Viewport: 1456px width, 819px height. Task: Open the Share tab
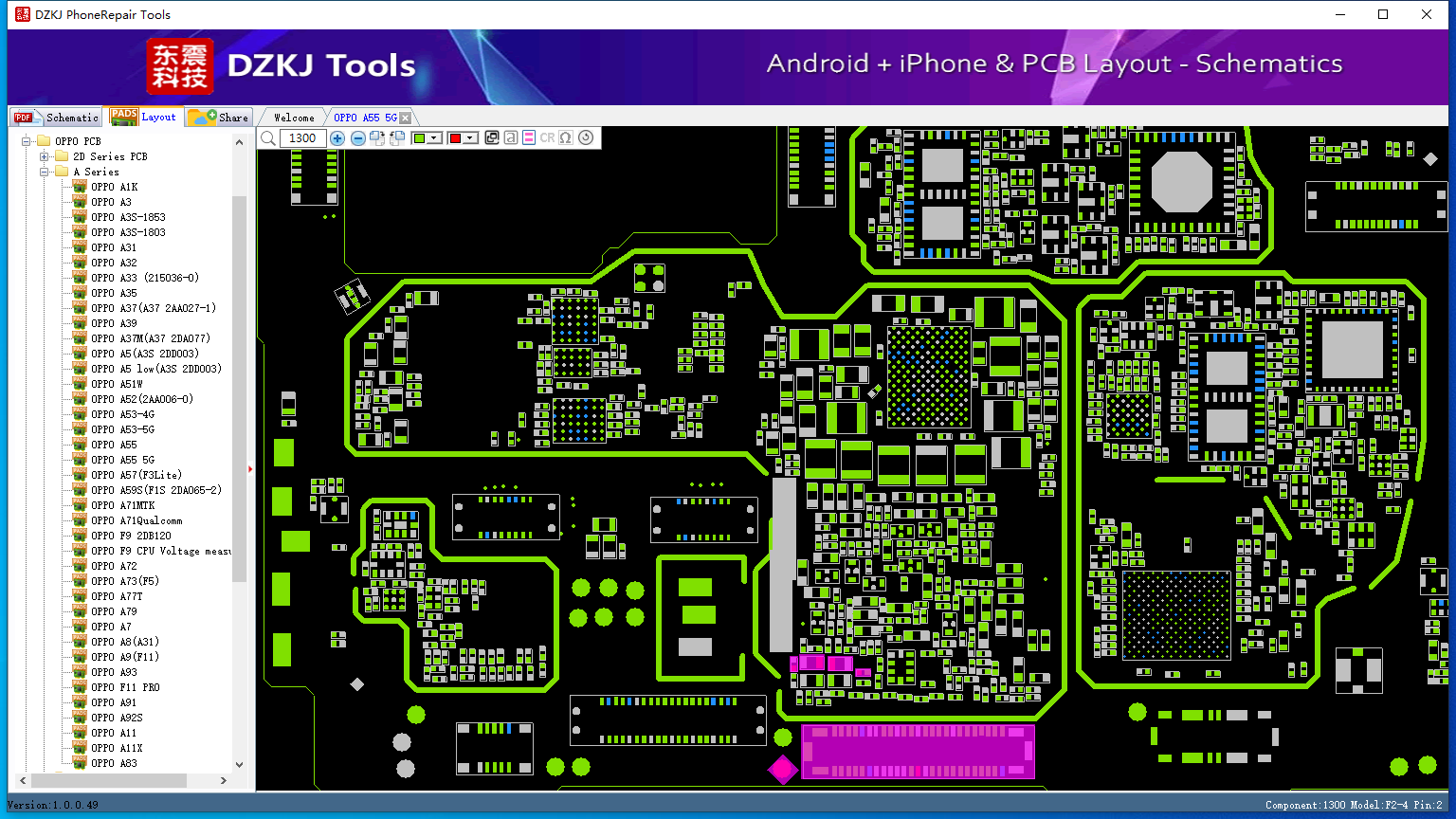pos(218,118)
